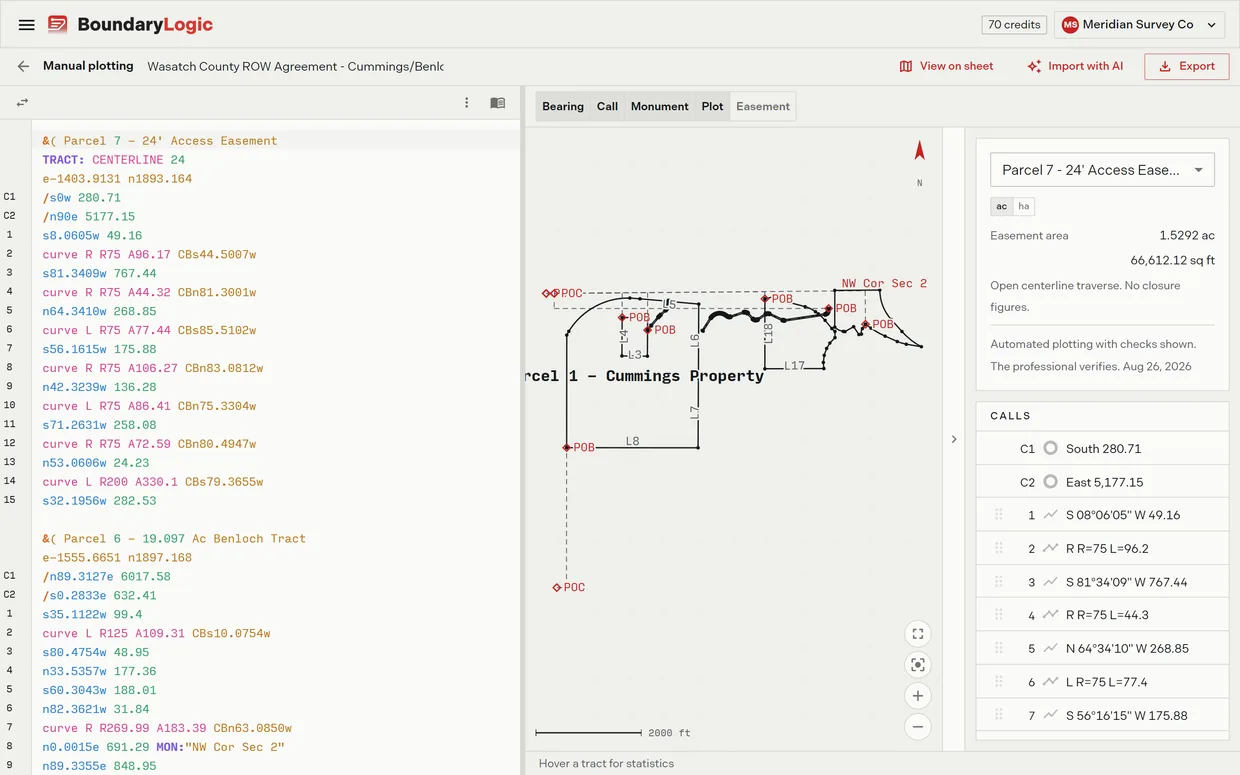Screen dimensions: 1240x775
Task: Open Meridian Survey Co account dropdown
Action: tap(1139, 25)
